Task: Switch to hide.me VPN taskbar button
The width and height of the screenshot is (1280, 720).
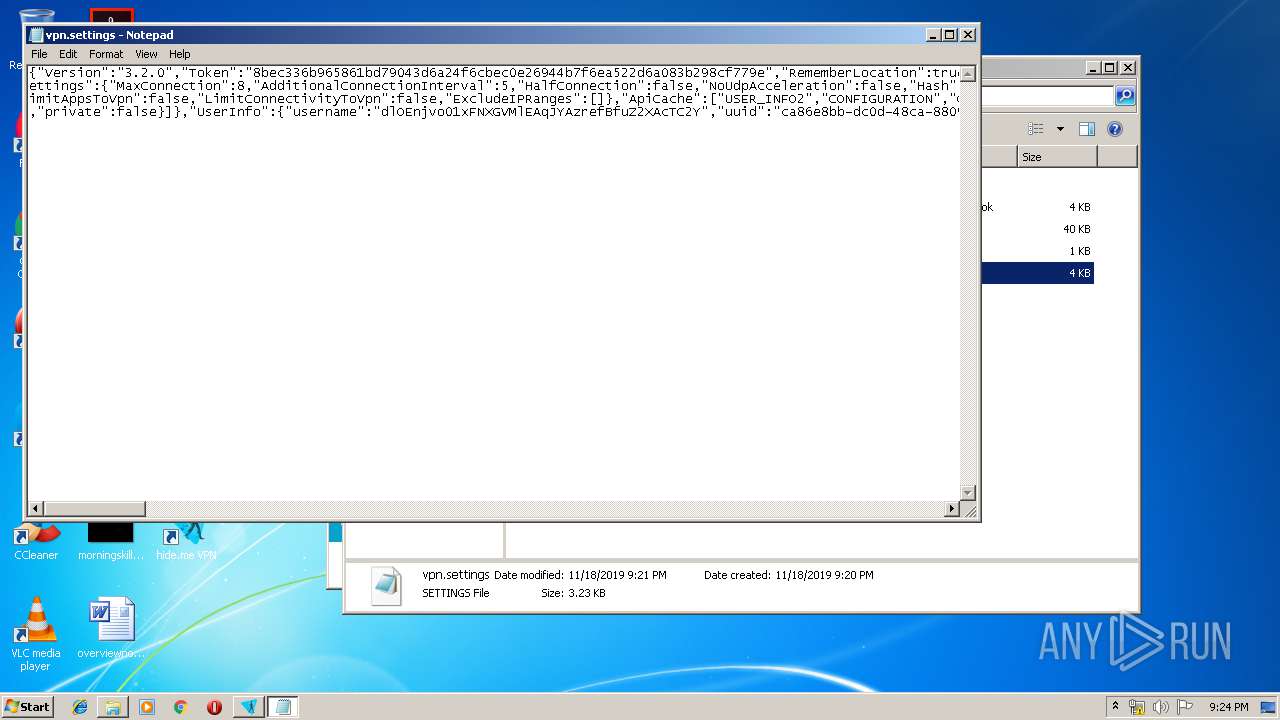Action: pyautogui.click(x=249, y=706)
